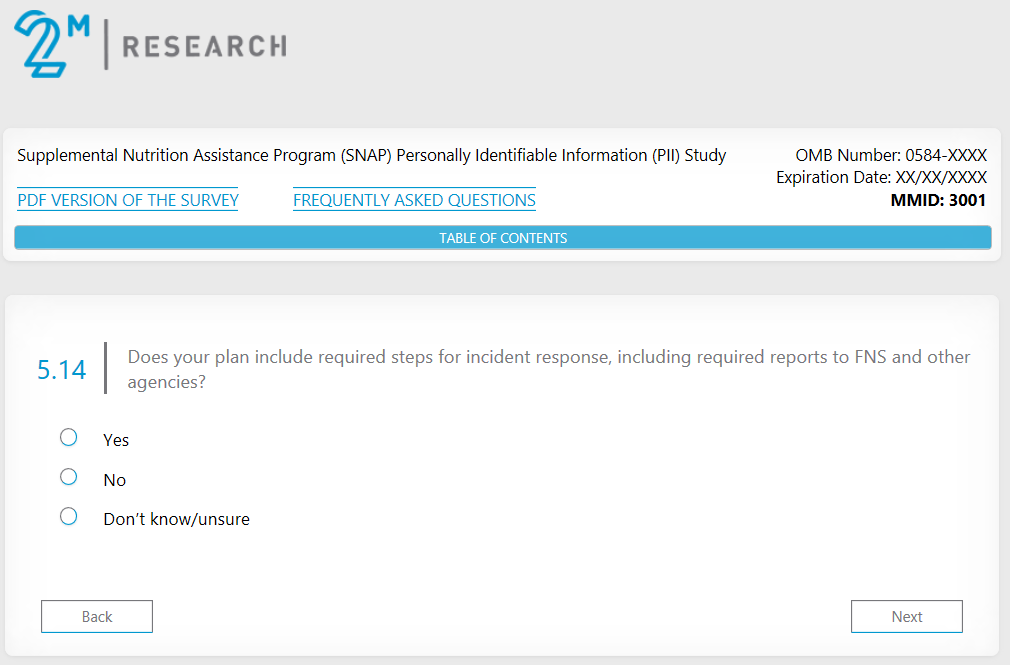
Task: Choose the No radio button
Action: (69, 477)
